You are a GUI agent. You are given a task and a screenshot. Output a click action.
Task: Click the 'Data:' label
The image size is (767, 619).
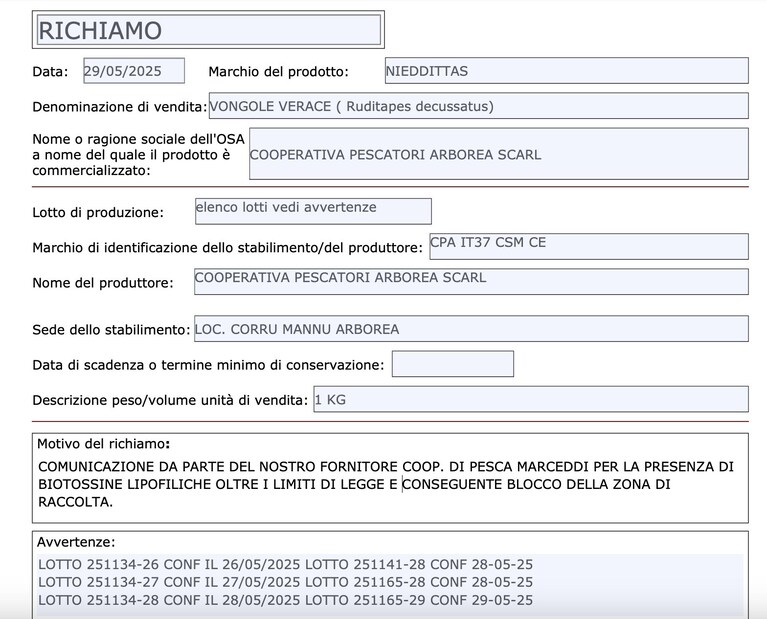[x=50, y=71]
